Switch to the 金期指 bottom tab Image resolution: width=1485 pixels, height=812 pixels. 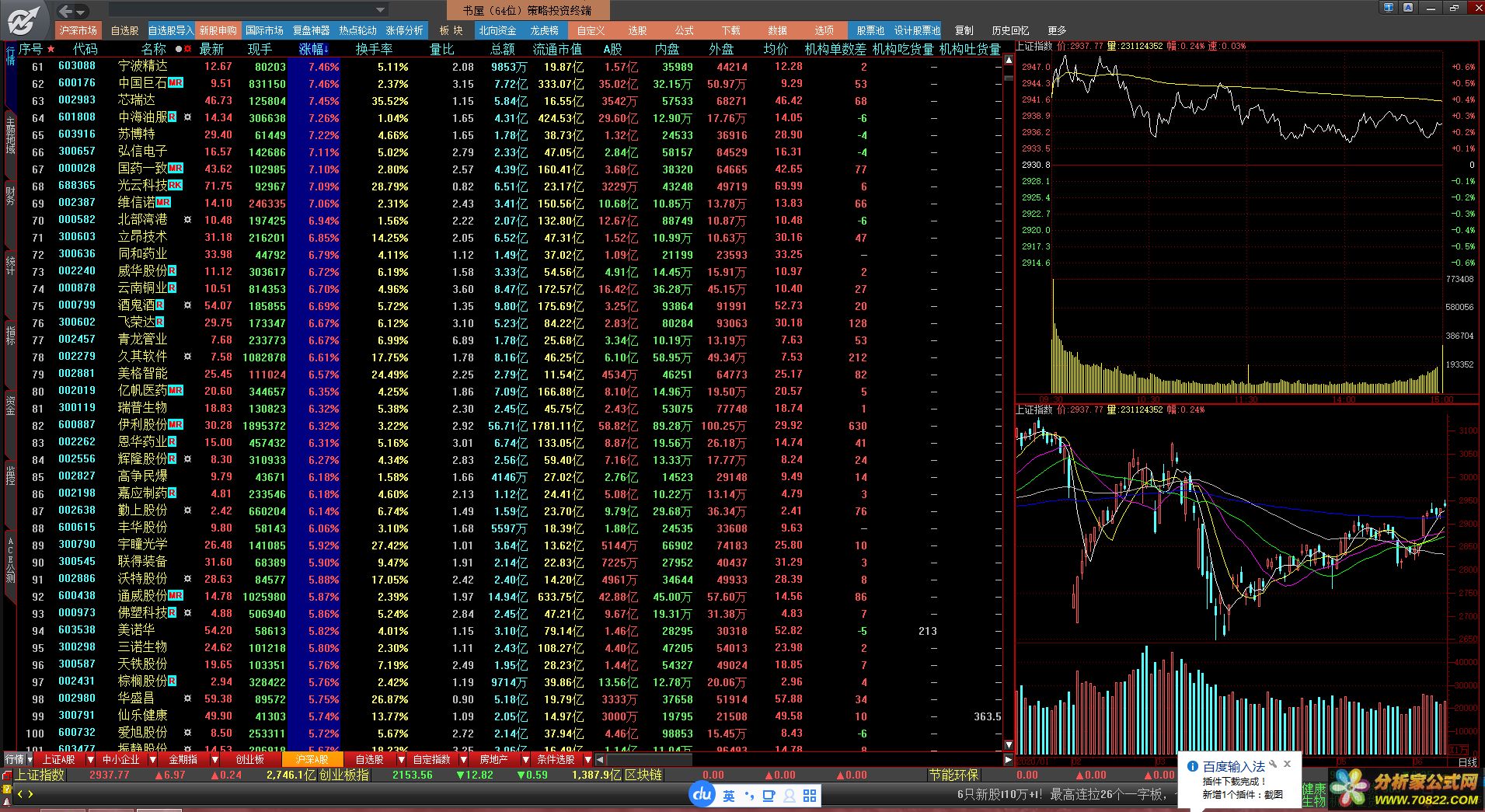pyautogui.click(x=183, y=759)
